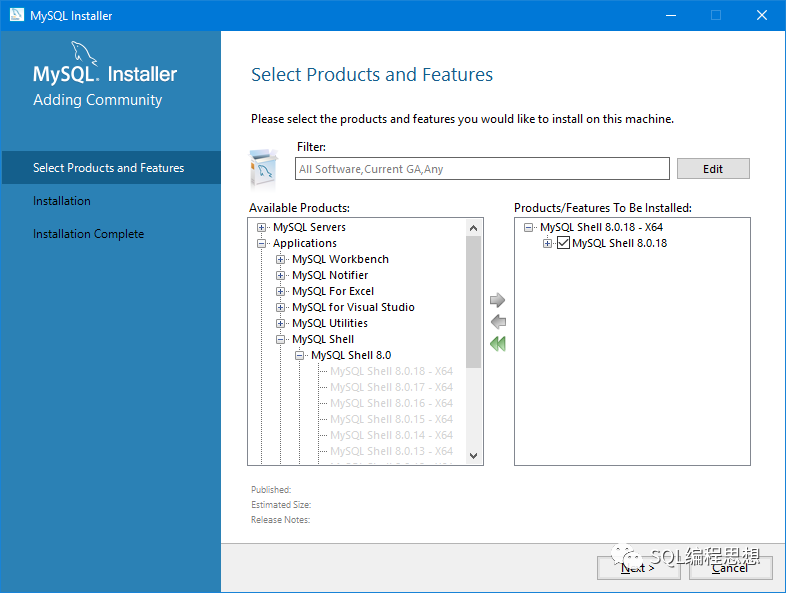Close the MySQL Installer window
Viewport: 786px width, 593px height.
pyautogui.click(x=762, y=16)
